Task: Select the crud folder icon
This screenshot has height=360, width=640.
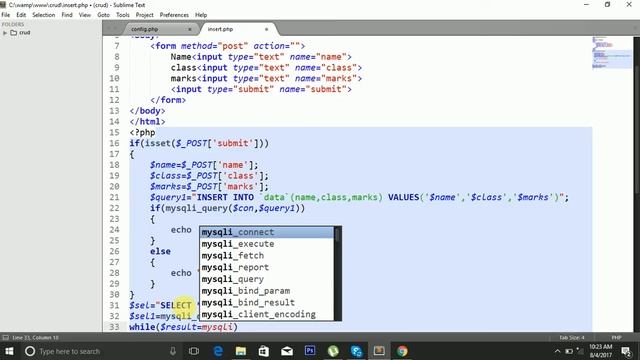Action: [x=13, y=33]
